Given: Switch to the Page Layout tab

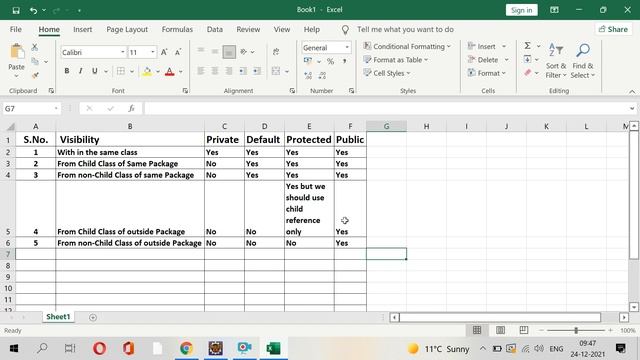Looking at the screenshot, I should (x=127, y=29).
